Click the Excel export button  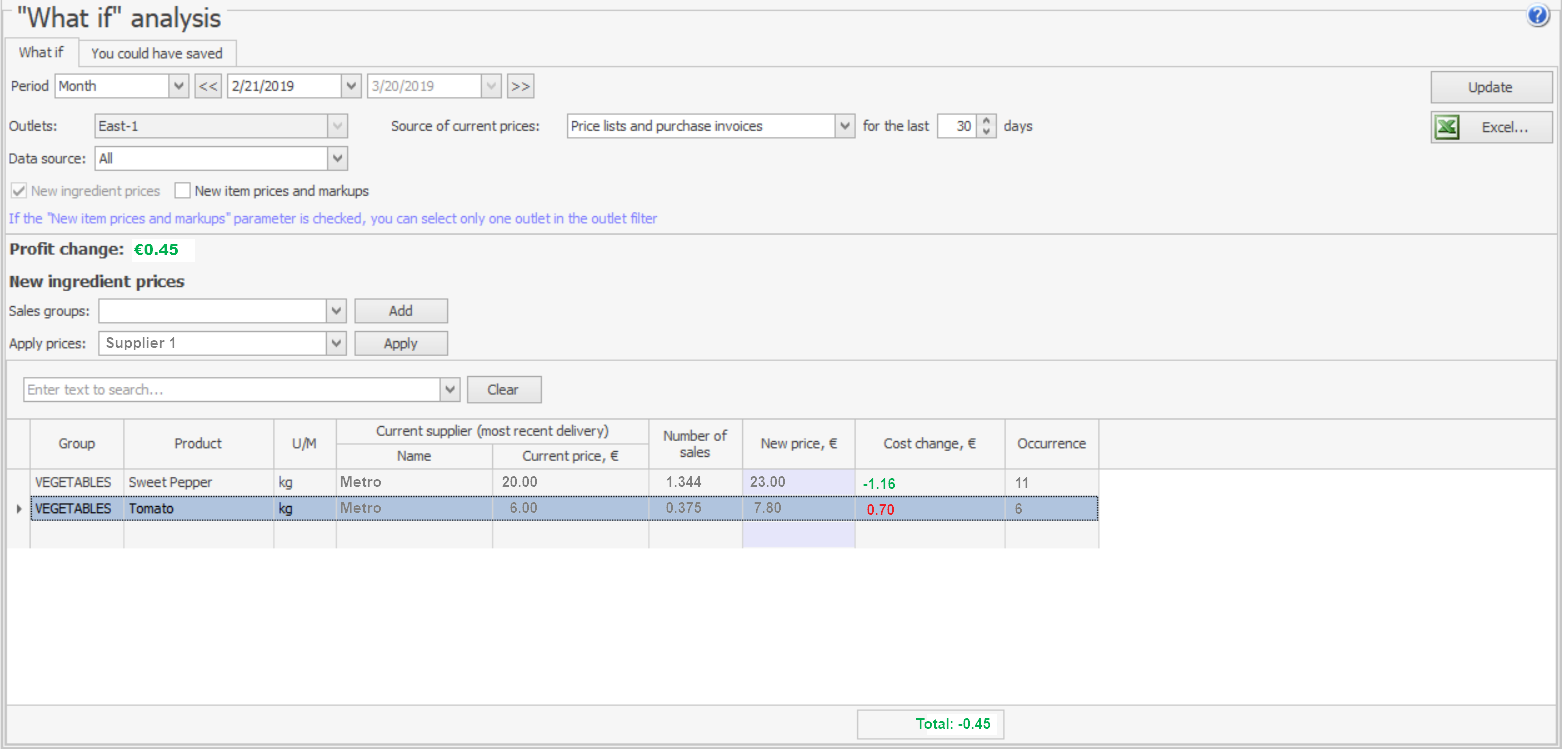[x=1491, y=127]
